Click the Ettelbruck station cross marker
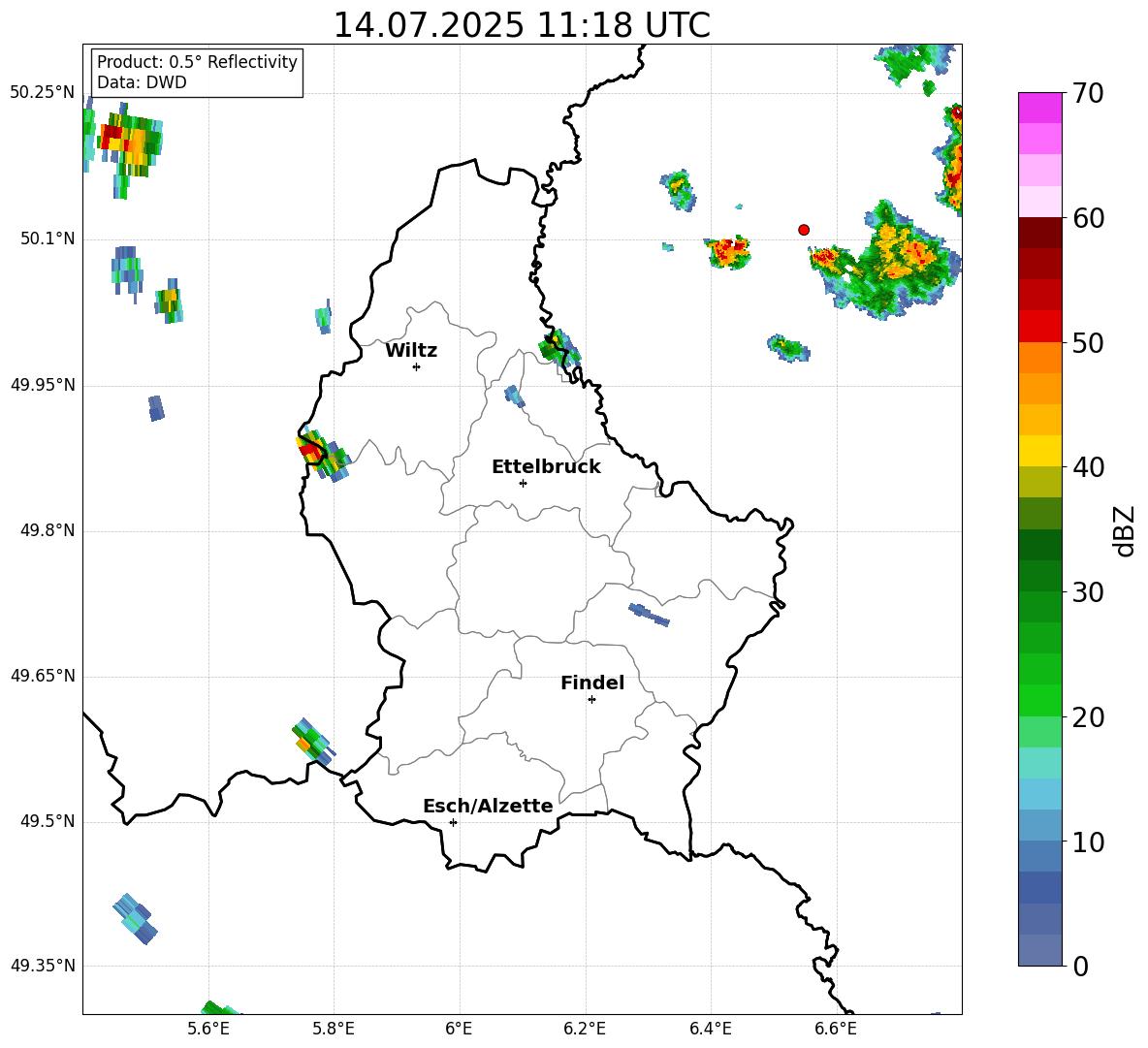Screen dimensions: 1148x1048 tap(523, 483)
